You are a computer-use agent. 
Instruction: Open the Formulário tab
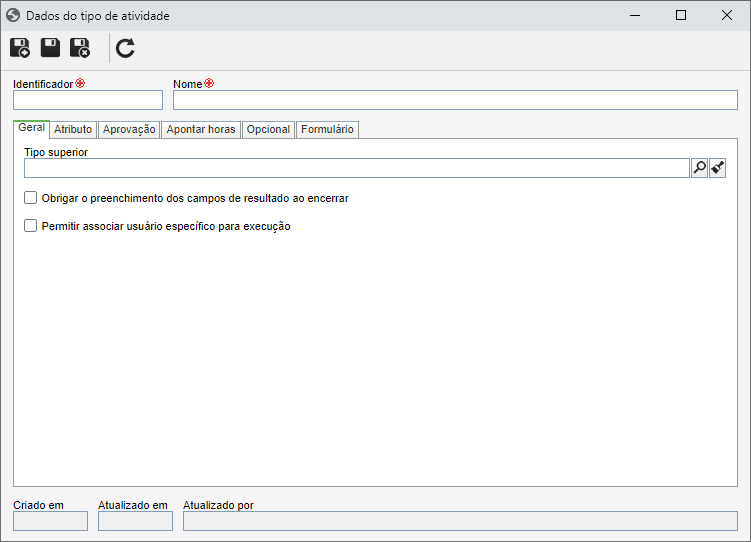[x=327, y=129]
